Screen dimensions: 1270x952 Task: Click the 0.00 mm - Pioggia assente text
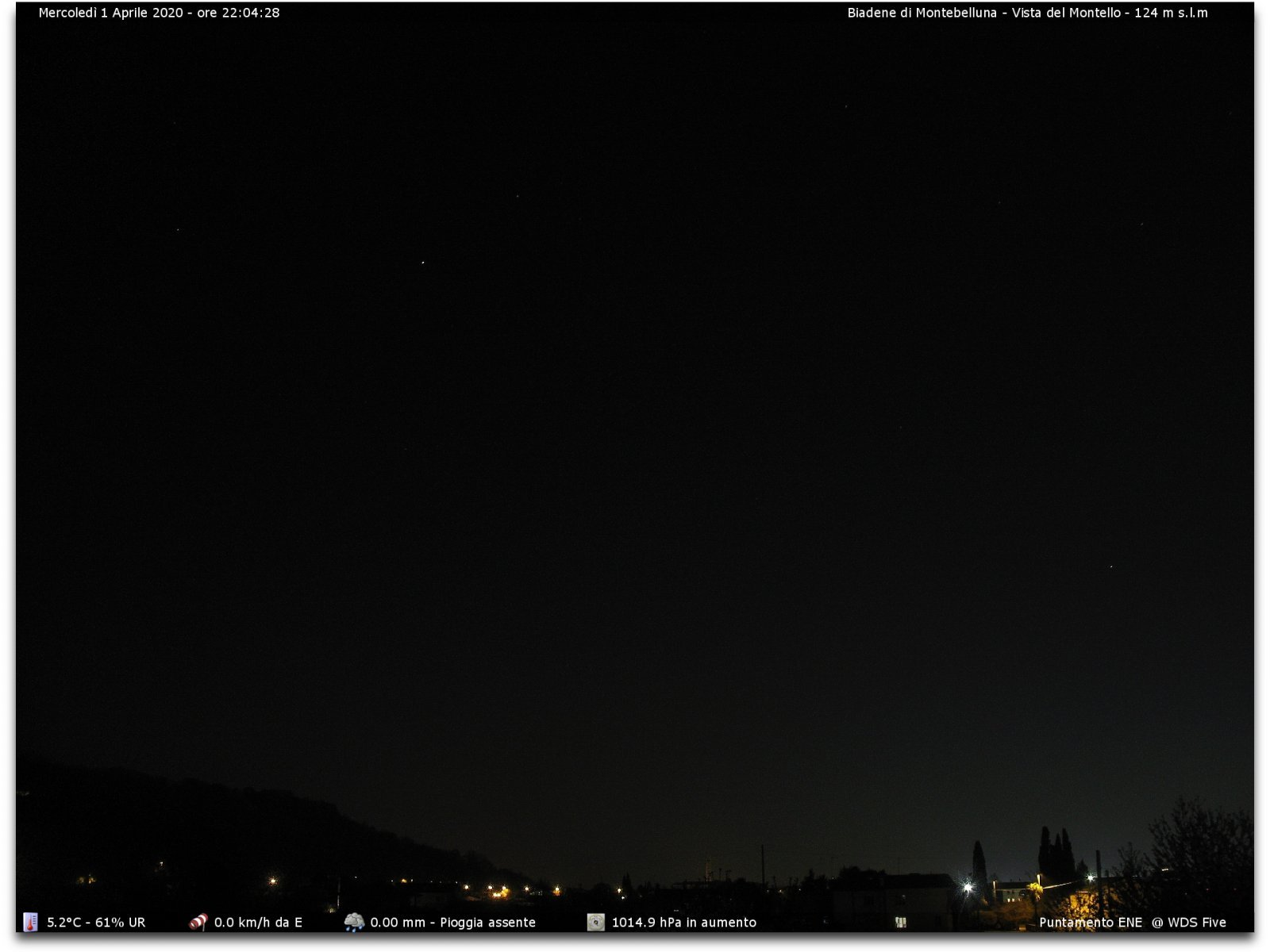[x=452, y=922]
